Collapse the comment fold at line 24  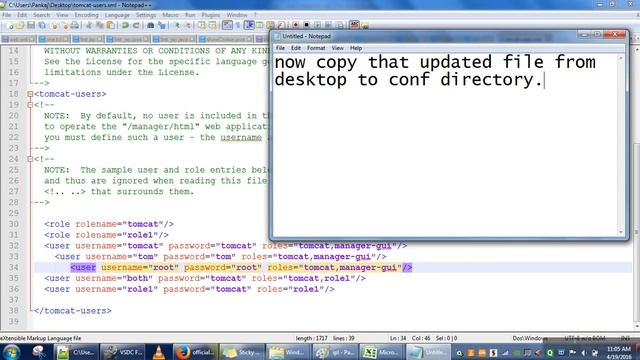[x=30, y=159]
